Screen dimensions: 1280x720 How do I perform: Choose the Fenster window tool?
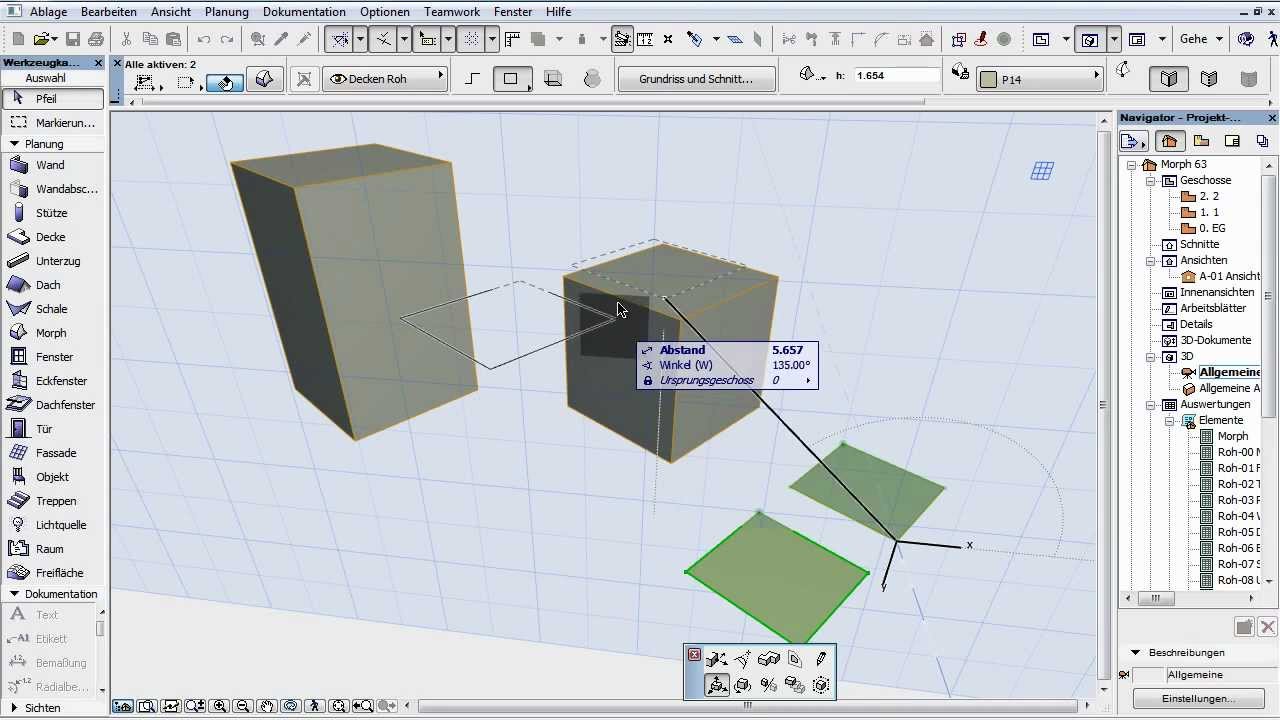[52, 357]
